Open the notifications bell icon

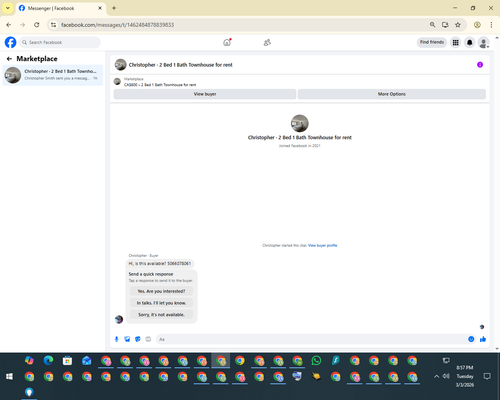pyautogui.click(x=469, y=42)
